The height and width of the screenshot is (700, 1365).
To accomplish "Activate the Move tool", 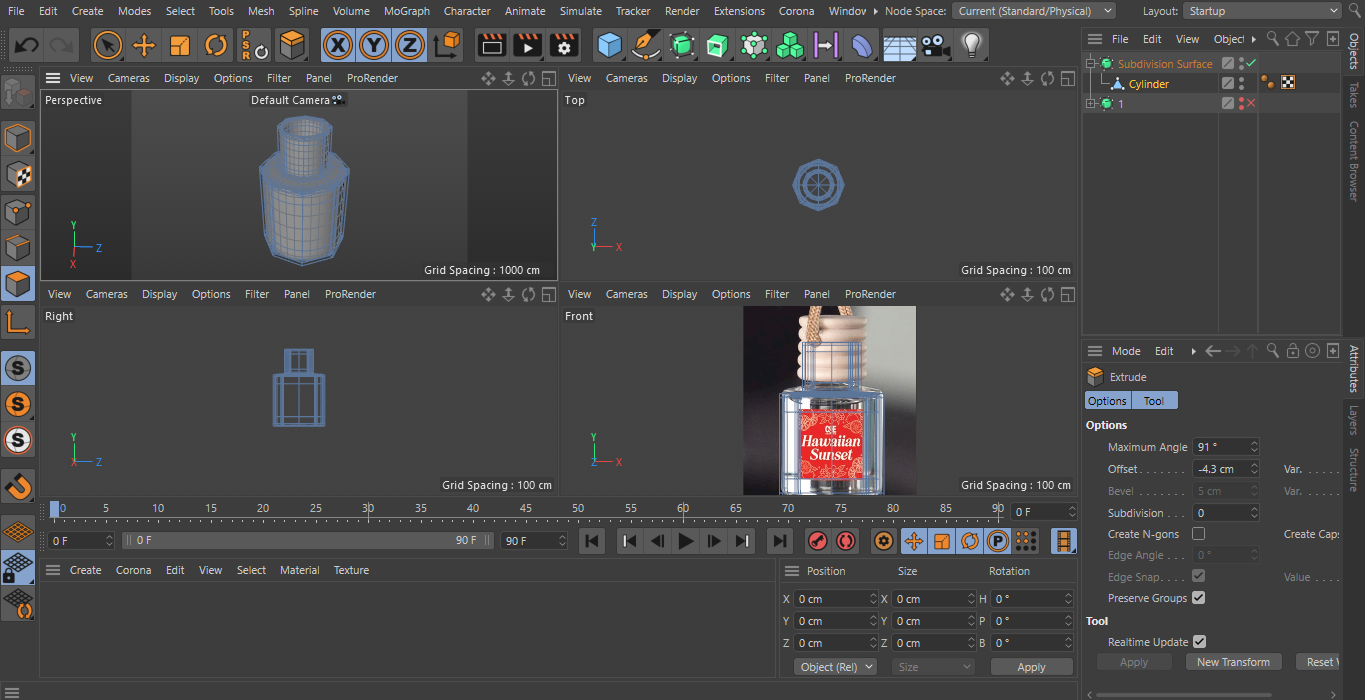I will (x=144, y=45).
